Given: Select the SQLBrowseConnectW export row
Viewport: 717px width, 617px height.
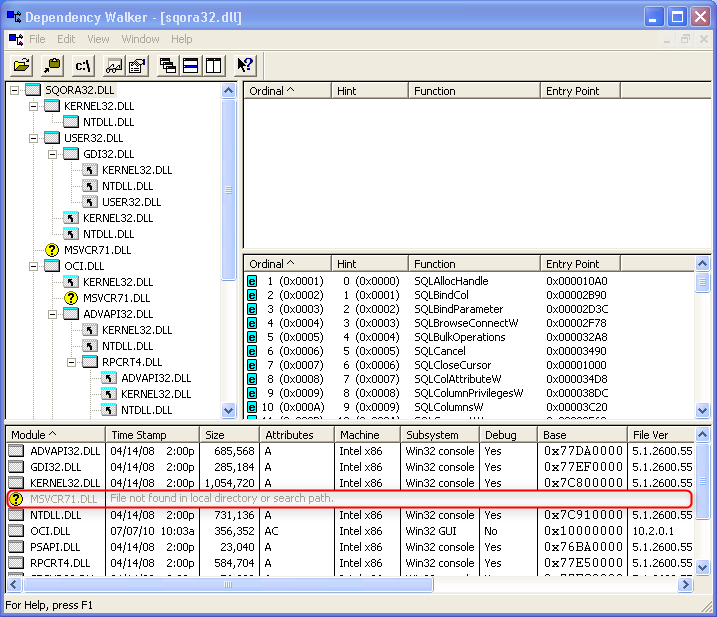Looking at the screenshot, I should click(466, 323).
